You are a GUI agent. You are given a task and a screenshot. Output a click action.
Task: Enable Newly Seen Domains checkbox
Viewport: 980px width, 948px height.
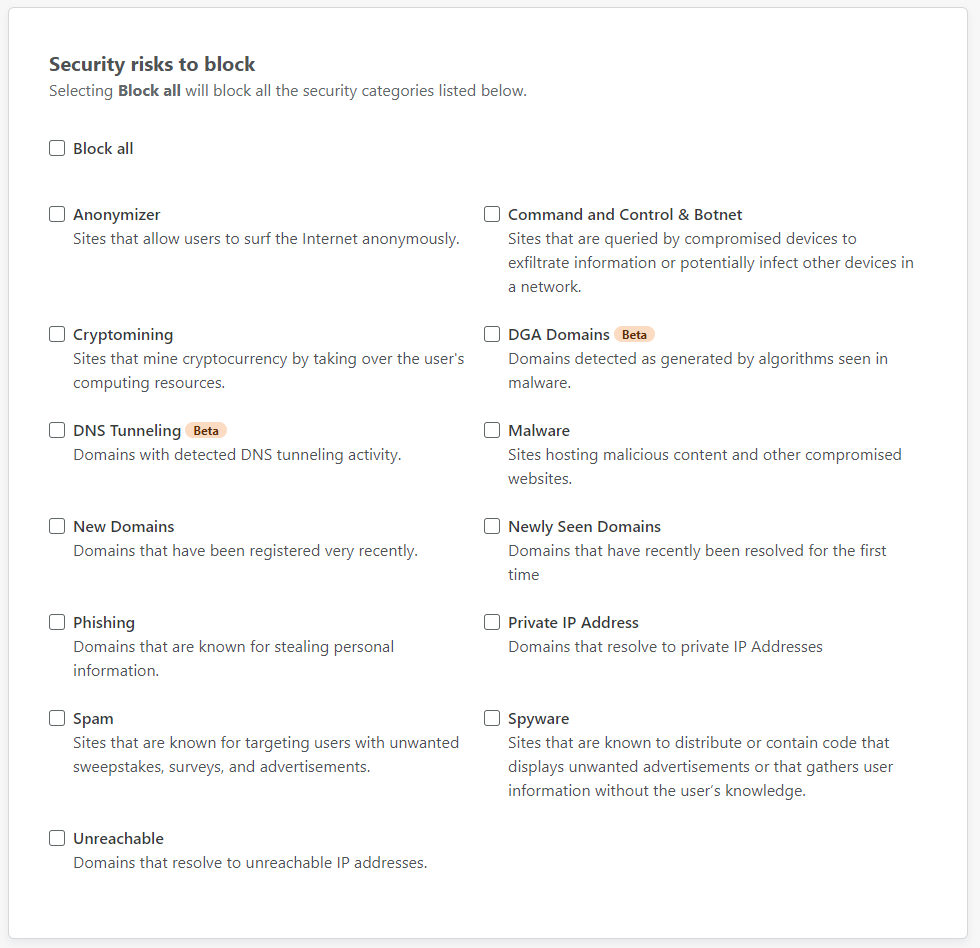[492, 527]
